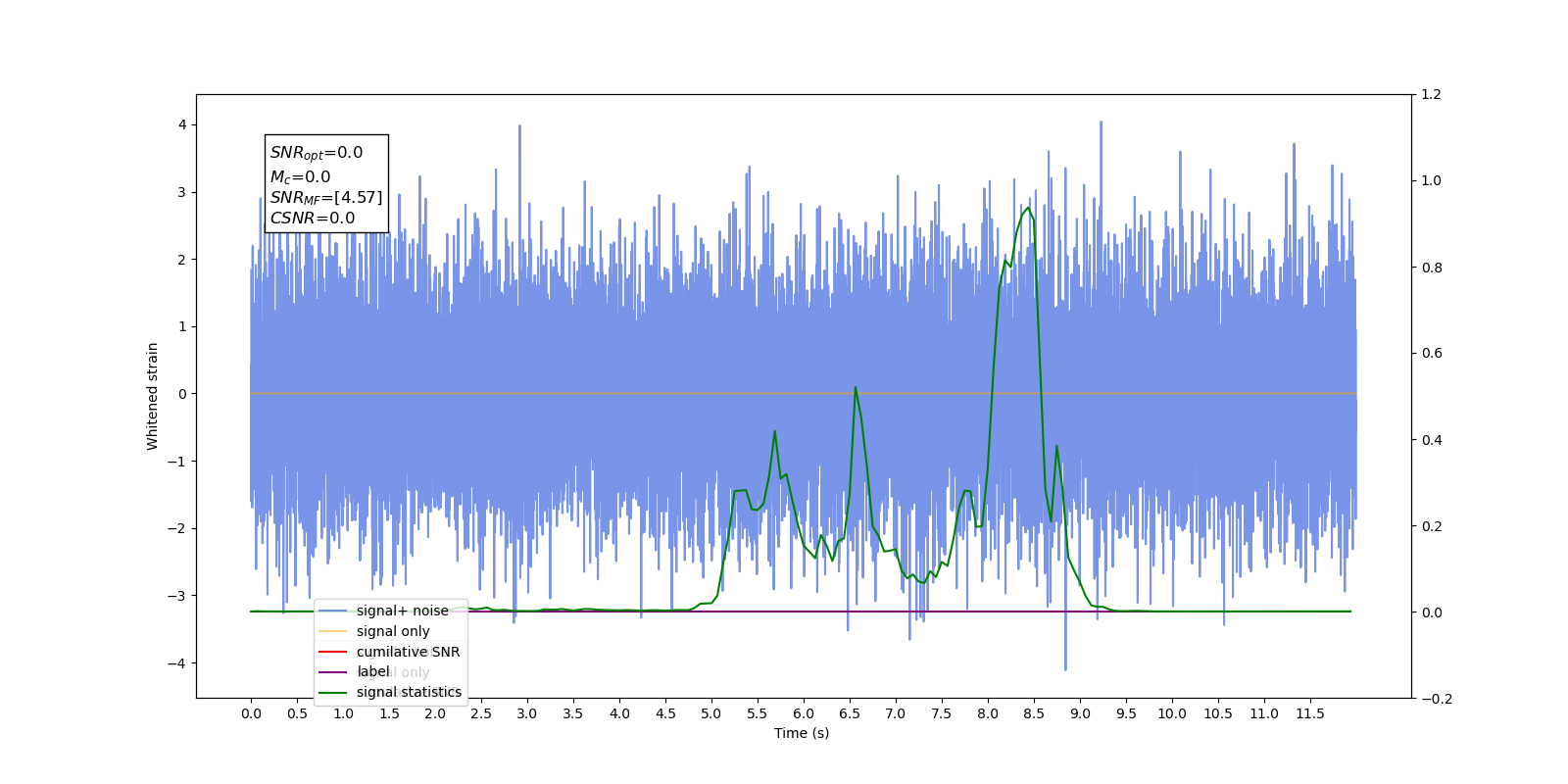Click the SNR_MF=[4.57] annotation text
Image resolution: width=1568 pixels, height=784 pixels.
(x=326, y=198)
